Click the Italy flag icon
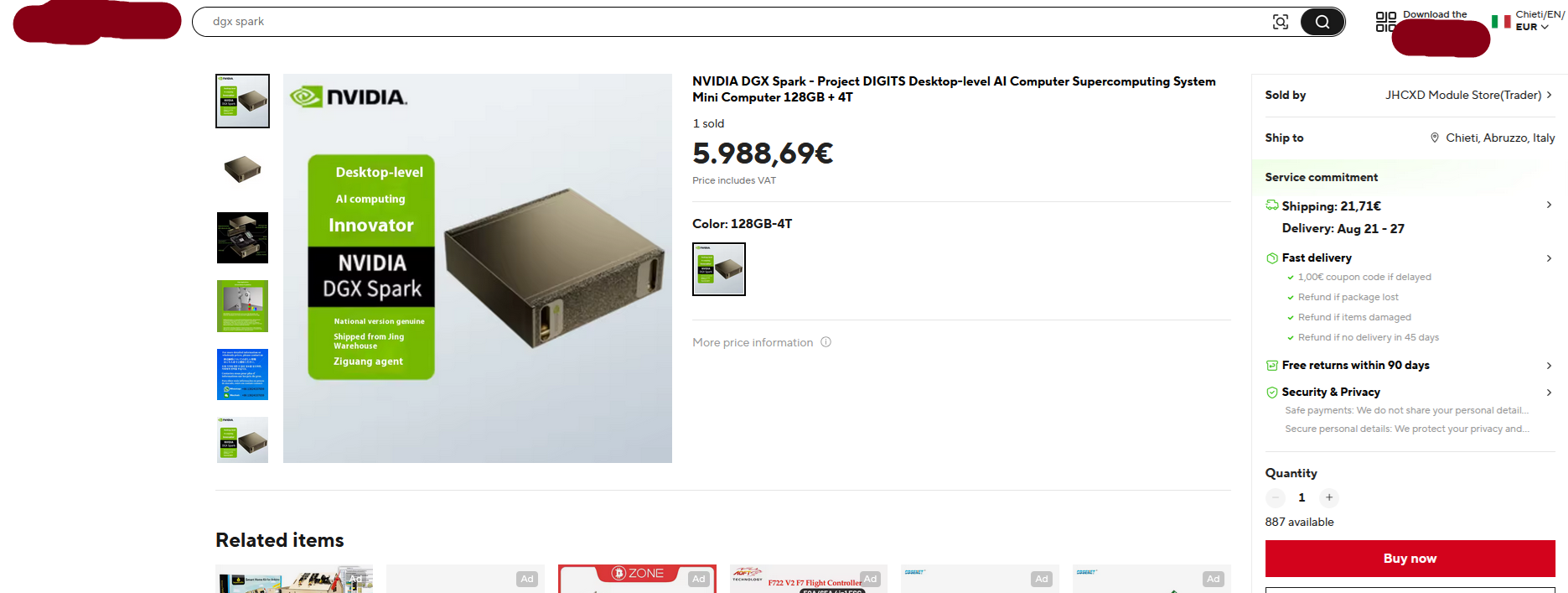The width and height of the screenshot is (1568, 593). (1501, 21)
